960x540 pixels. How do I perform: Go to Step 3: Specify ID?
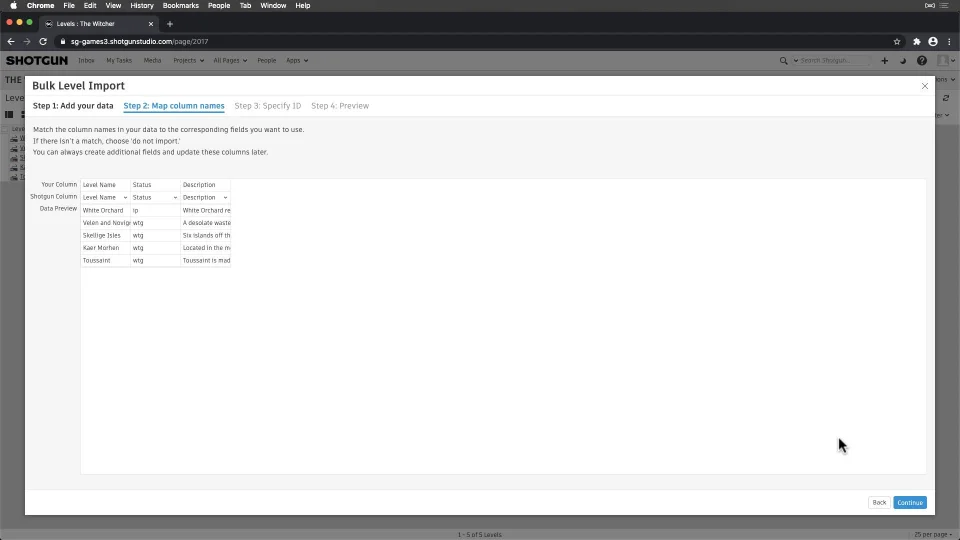pos(268,106)
